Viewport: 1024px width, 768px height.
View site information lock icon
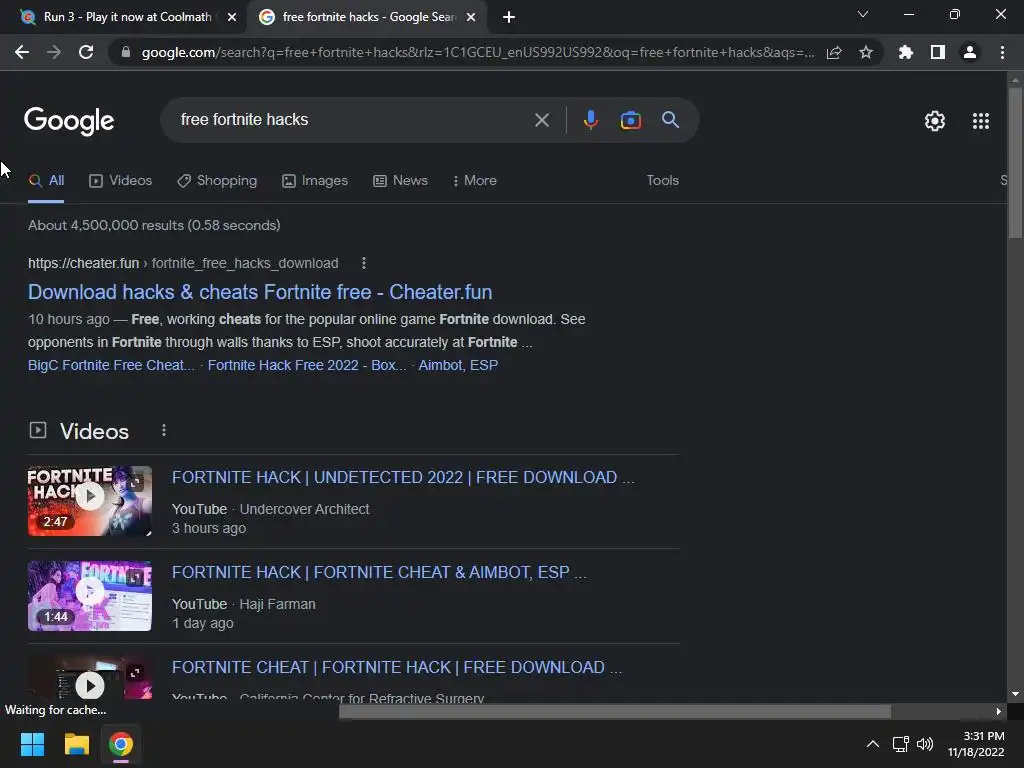click(x=125, y=52)
